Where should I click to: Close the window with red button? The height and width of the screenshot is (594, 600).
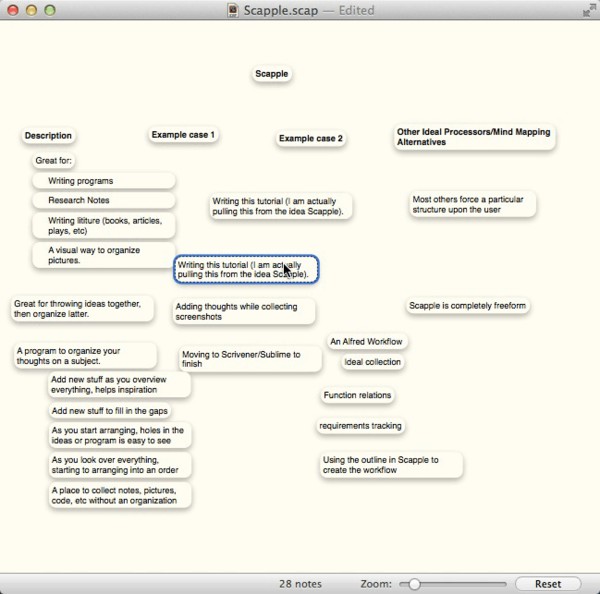pyautogui.click(x=13, y=10)
